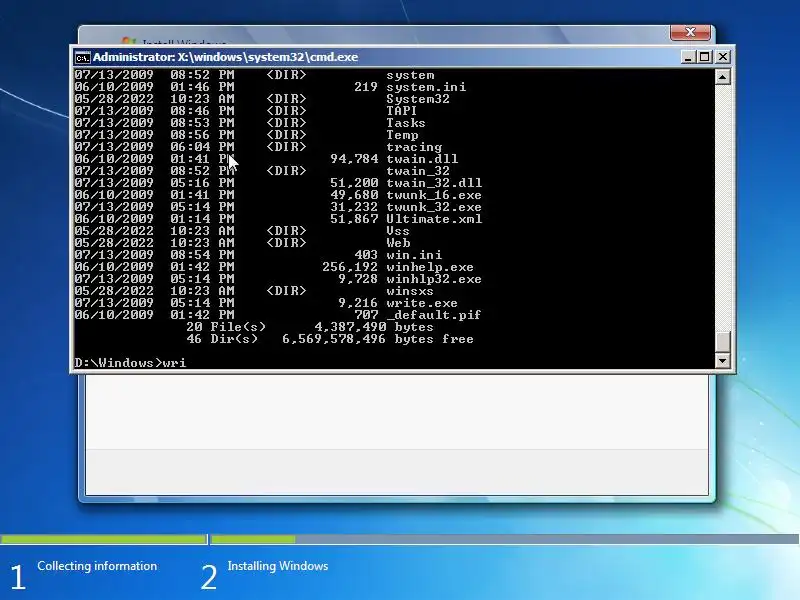This screenshot has height=600, width=800.
Task: Click the winhlp32.exe file entry
Action: [434, 279]
